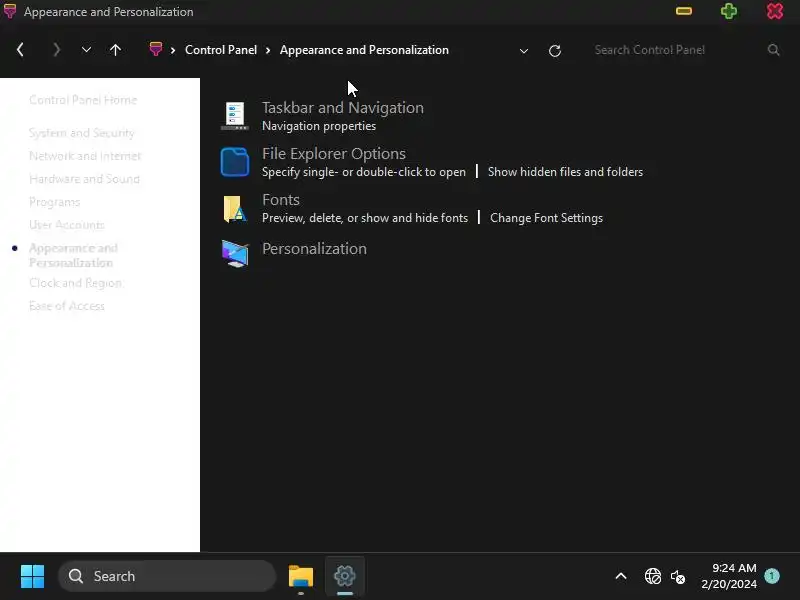800x600 pixels.
Task: Open File Explorer Options heading
Action: pos(334,154)
